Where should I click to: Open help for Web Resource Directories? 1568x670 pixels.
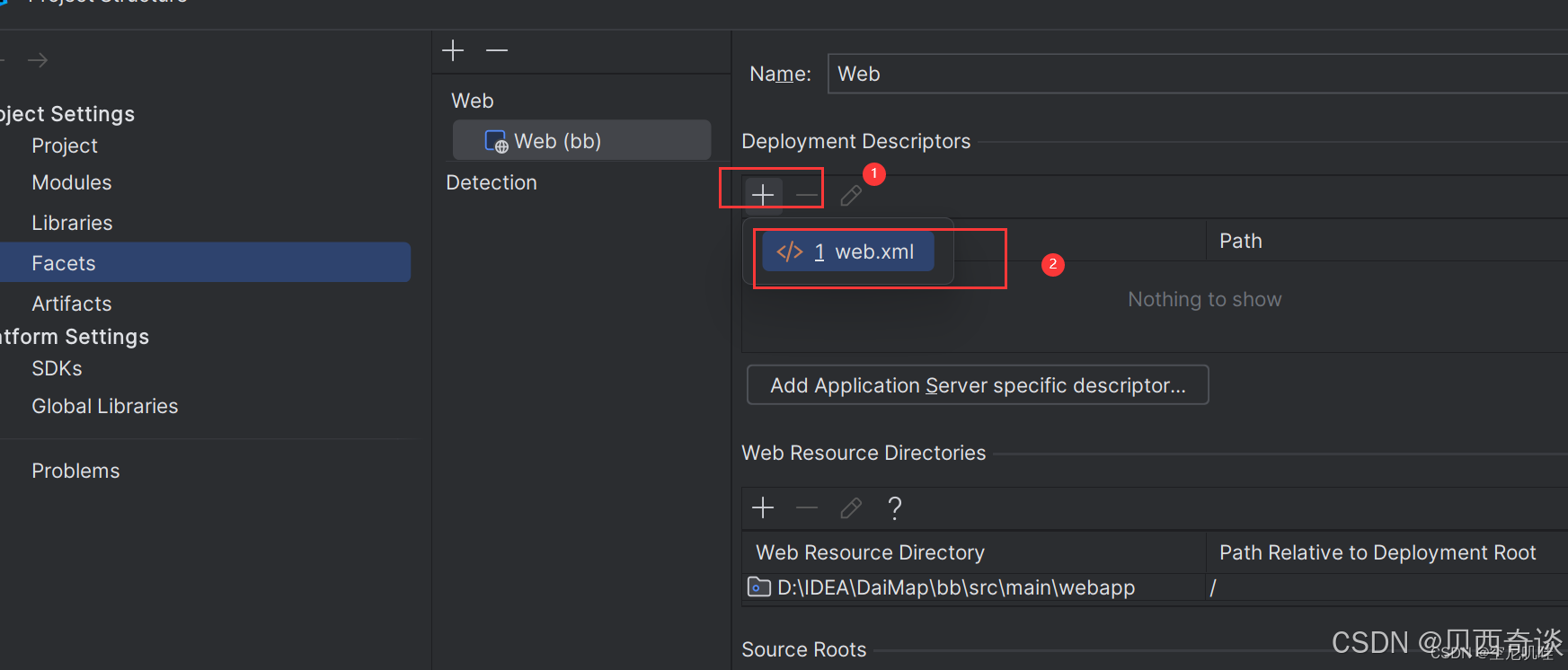894,507
